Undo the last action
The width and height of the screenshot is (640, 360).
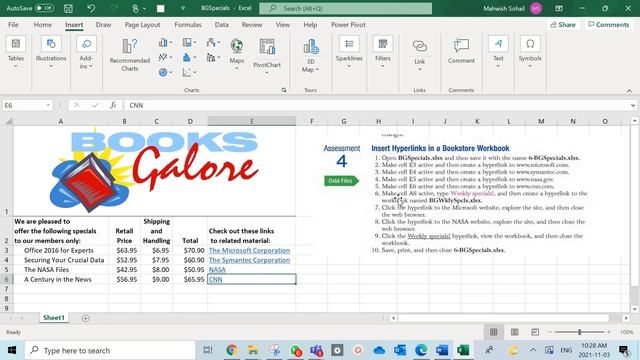point(91,8)
